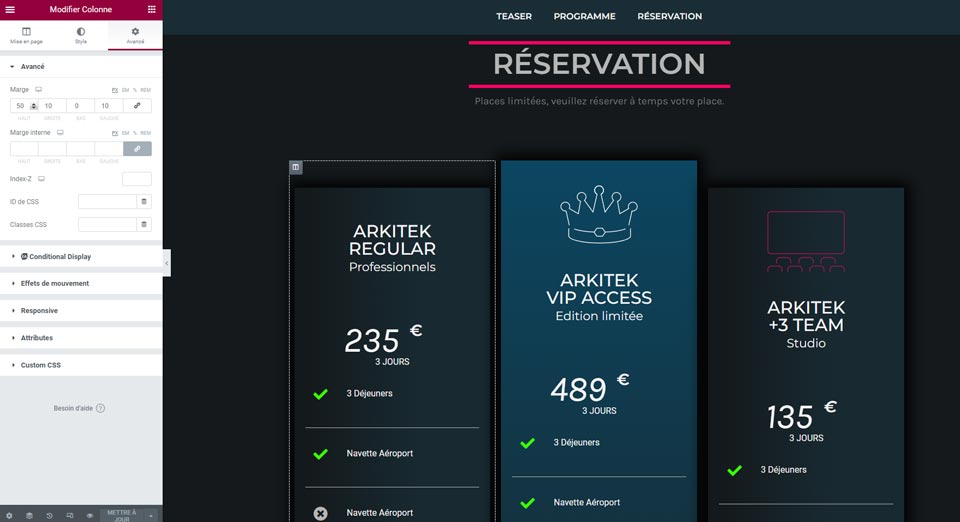
Task: Open revision history icon
Action: [49, 516]
